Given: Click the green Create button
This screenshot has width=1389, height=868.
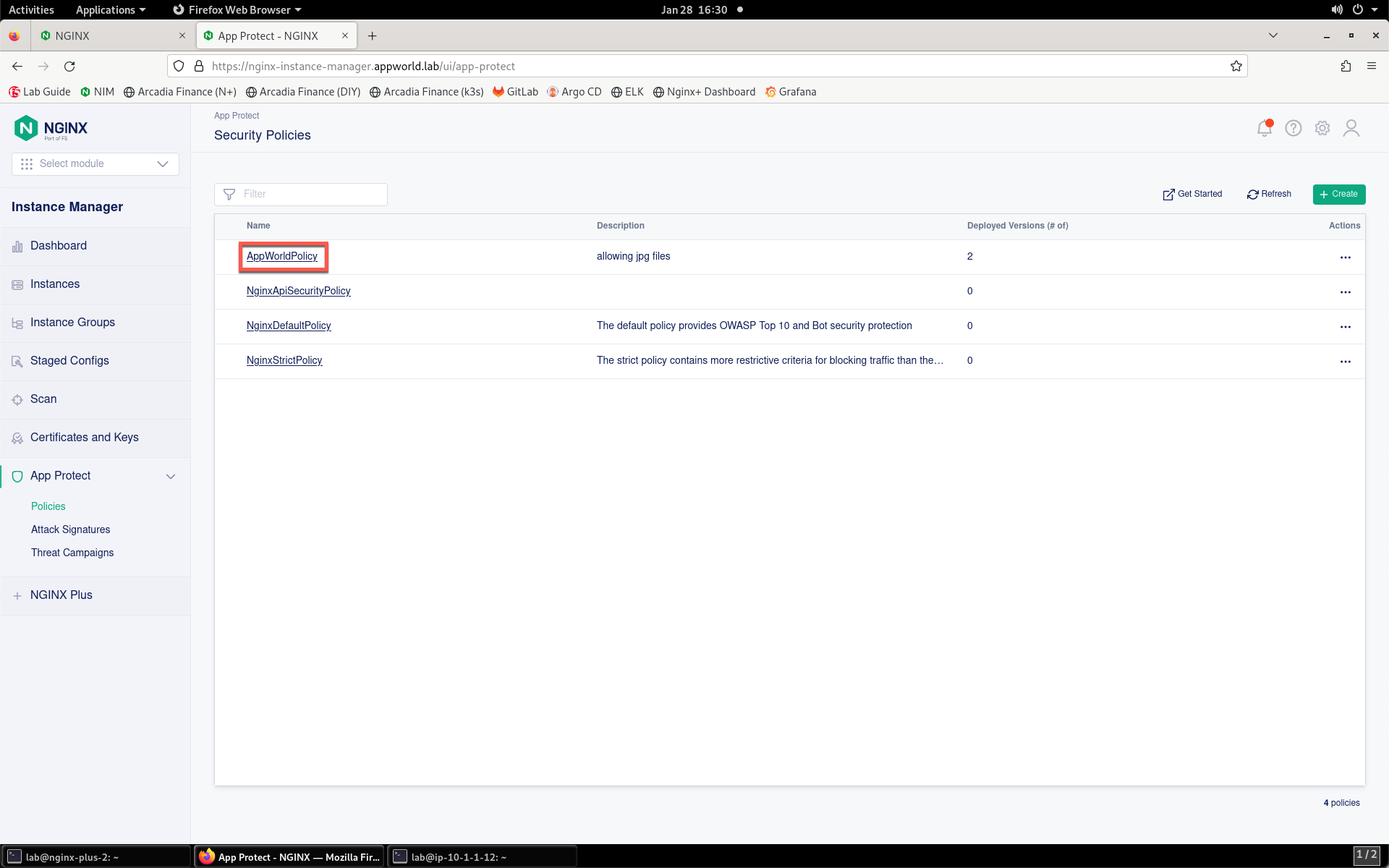Looking at the screenshot, I should [x=1339, y=194].
